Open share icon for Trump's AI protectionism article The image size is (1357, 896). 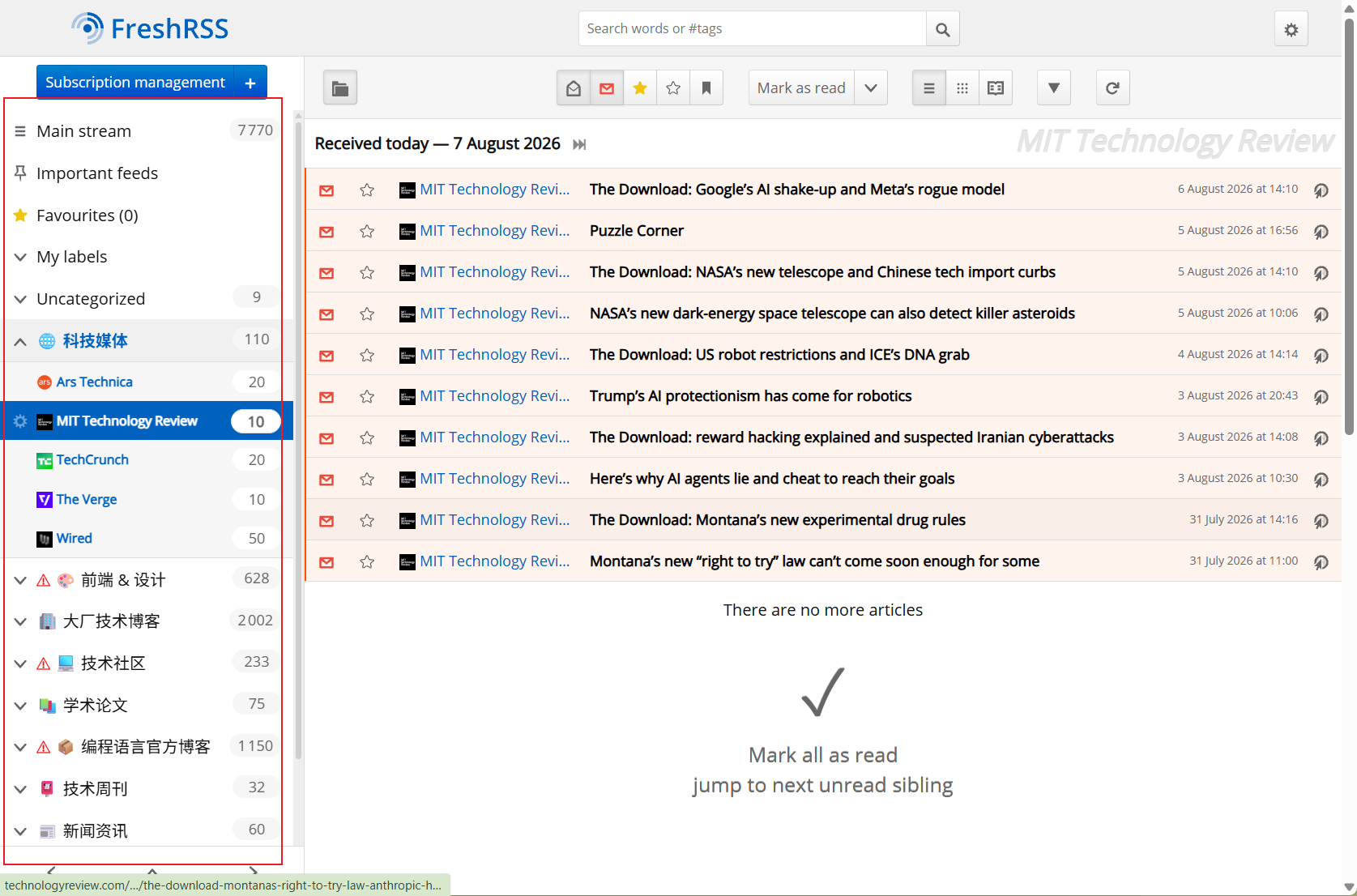(x=1321, y=397)
